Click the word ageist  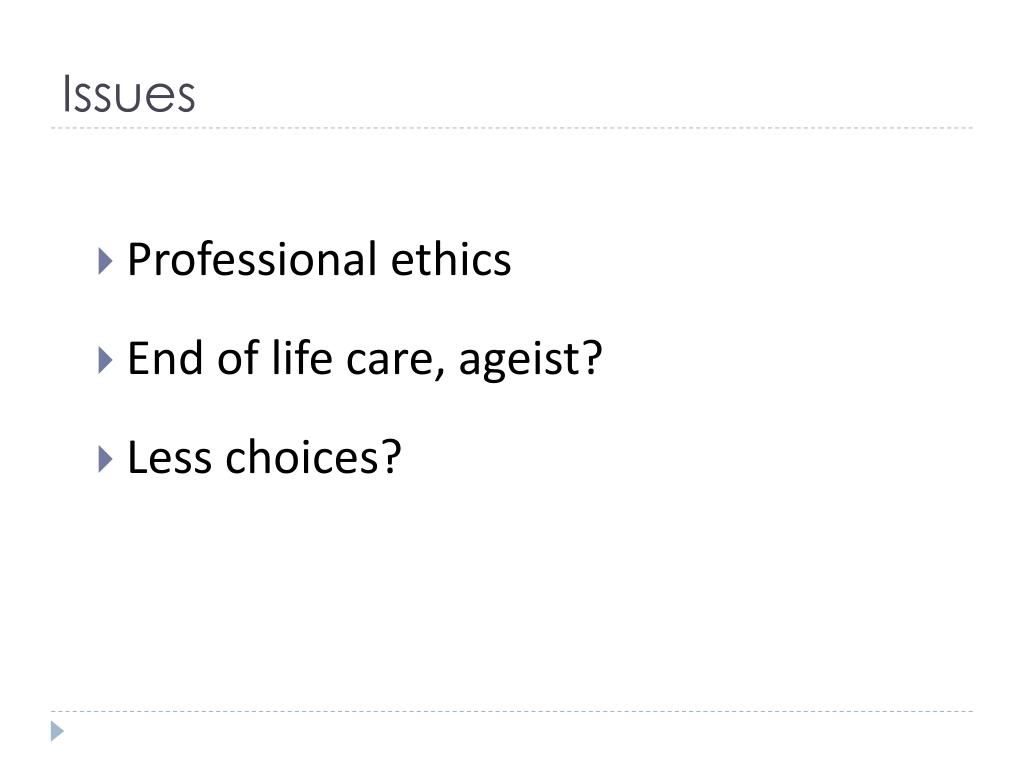coord(519,360)
